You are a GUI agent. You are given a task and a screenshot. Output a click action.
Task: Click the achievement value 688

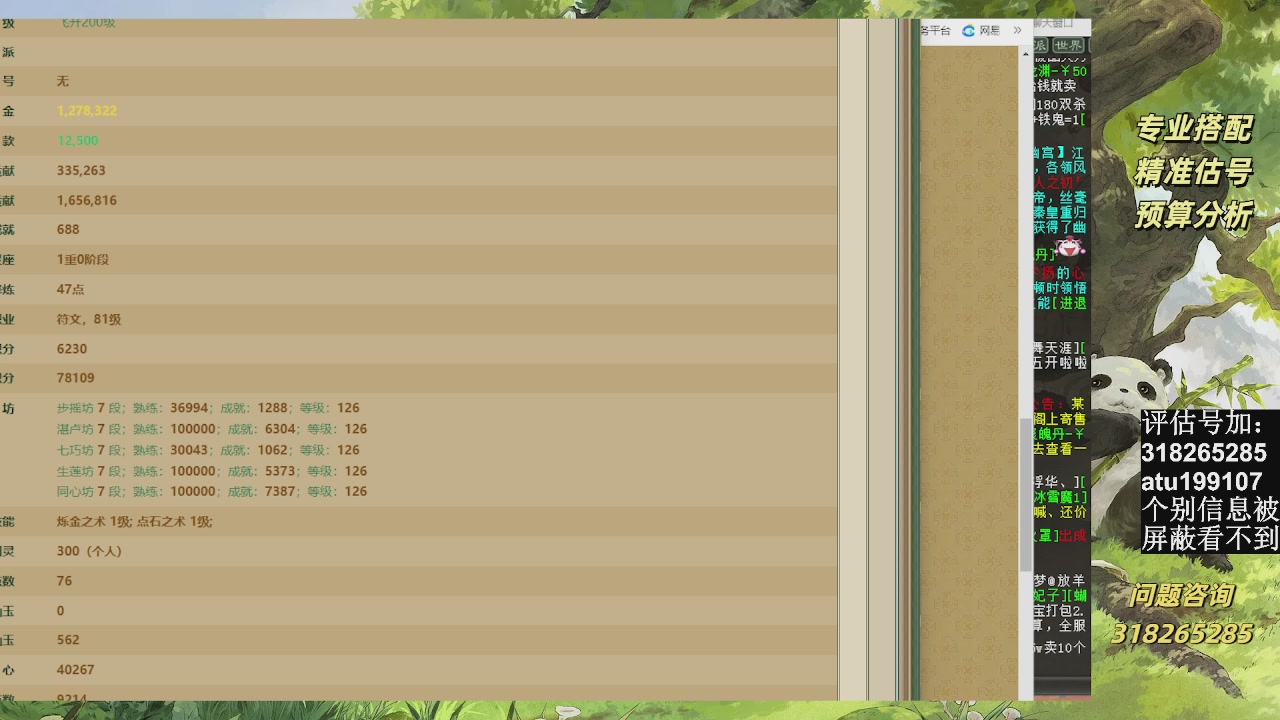click(68, 230)
